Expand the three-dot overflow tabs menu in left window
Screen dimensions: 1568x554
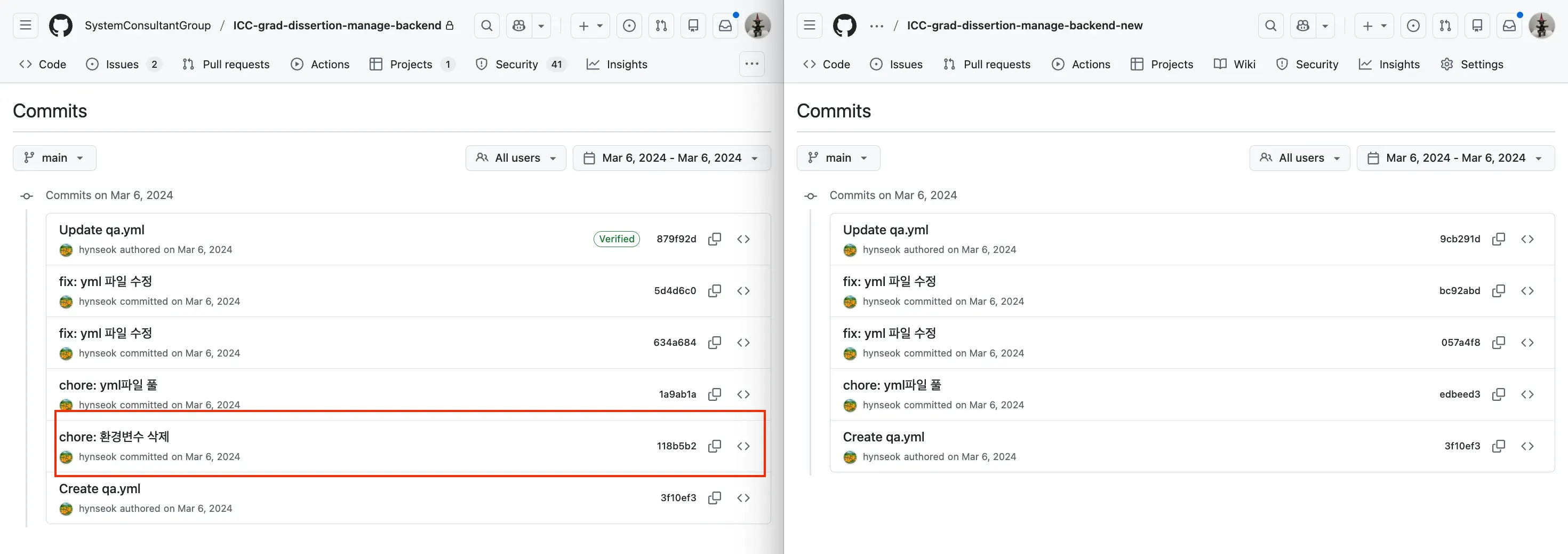coord(752,64)
